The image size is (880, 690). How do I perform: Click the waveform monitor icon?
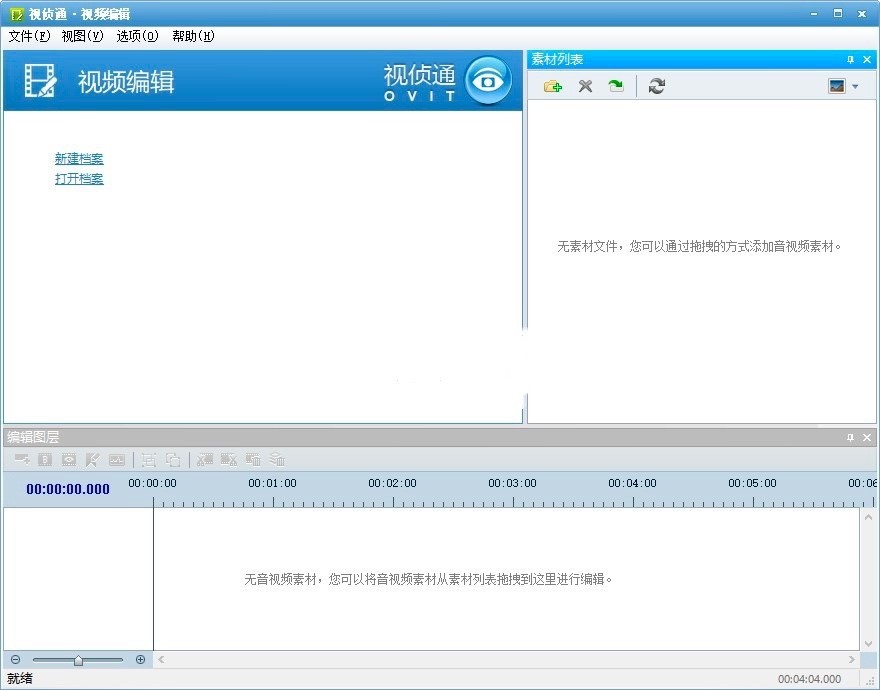(x=117, y=460)
